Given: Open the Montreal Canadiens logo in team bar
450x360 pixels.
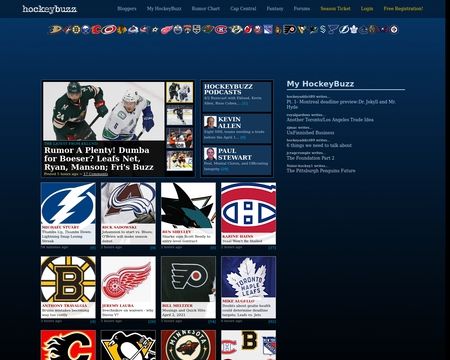Looking at the screenshot, I should click(x=221, y=30).
